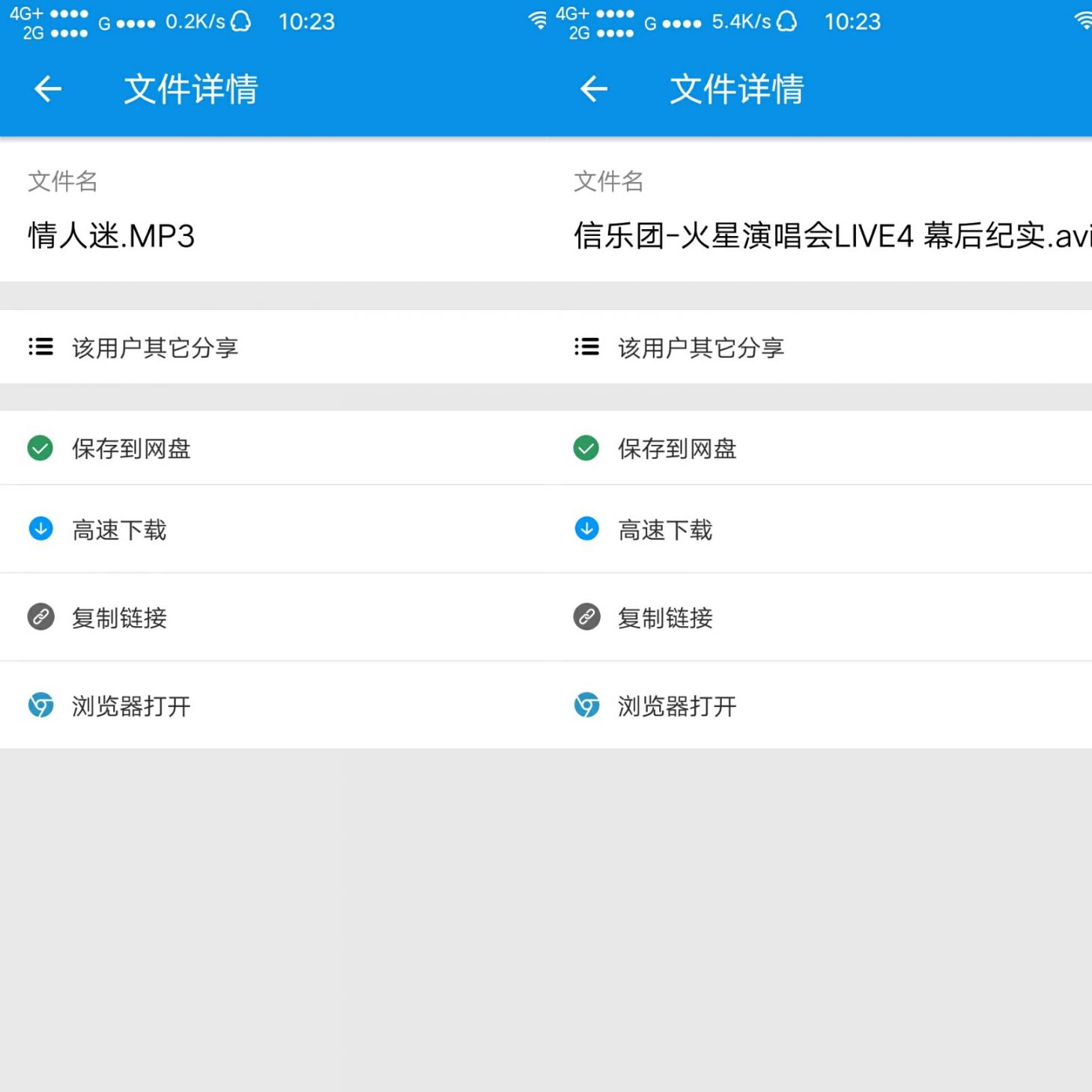This screenshot has height=1092, width=1092.
Task: Tap browser icon for 浏览器打开 on right screen
Action: [587, 705]
